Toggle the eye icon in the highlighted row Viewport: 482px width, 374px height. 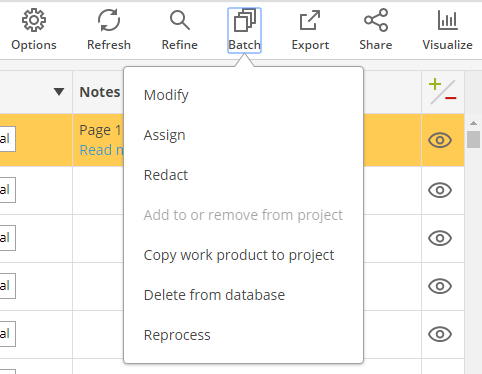point(440,140)
